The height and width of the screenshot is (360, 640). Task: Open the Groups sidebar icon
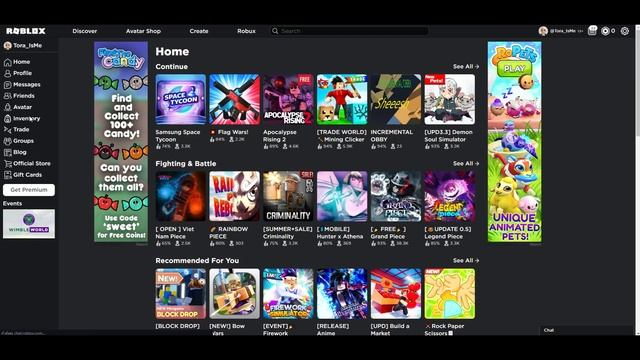click(7, 141)
